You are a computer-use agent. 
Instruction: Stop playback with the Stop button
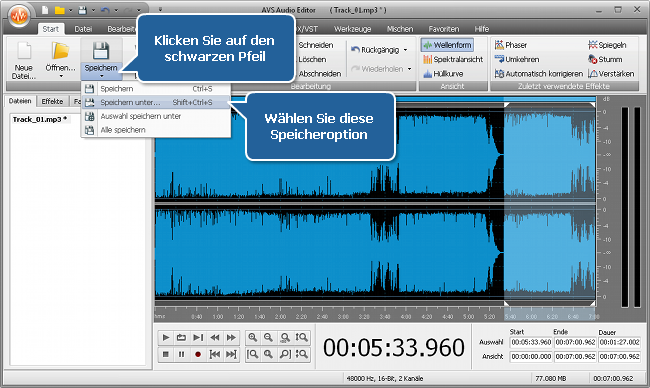[x=166, y=354]
